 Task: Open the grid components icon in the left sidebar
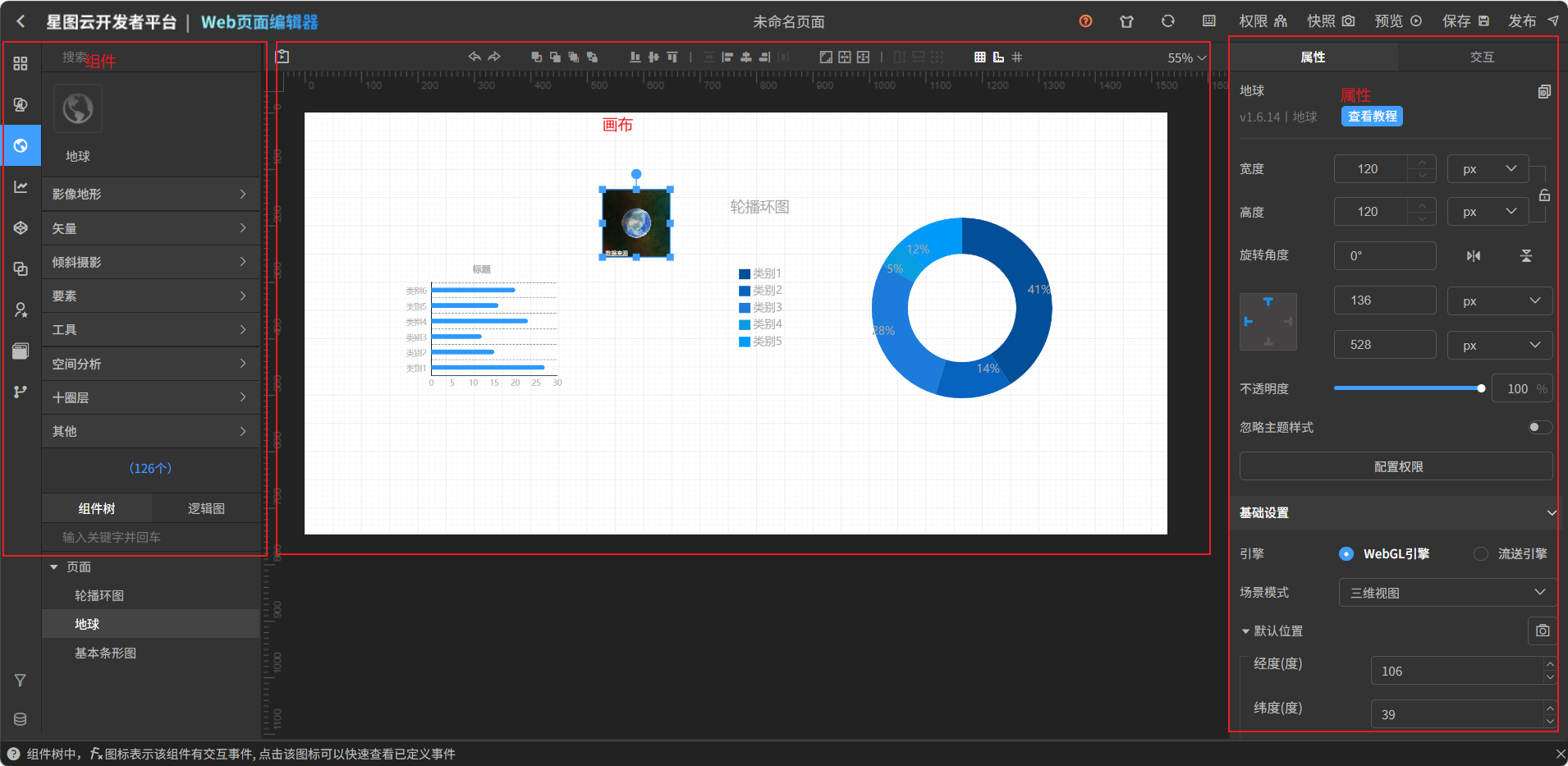[x=21, y=63]
